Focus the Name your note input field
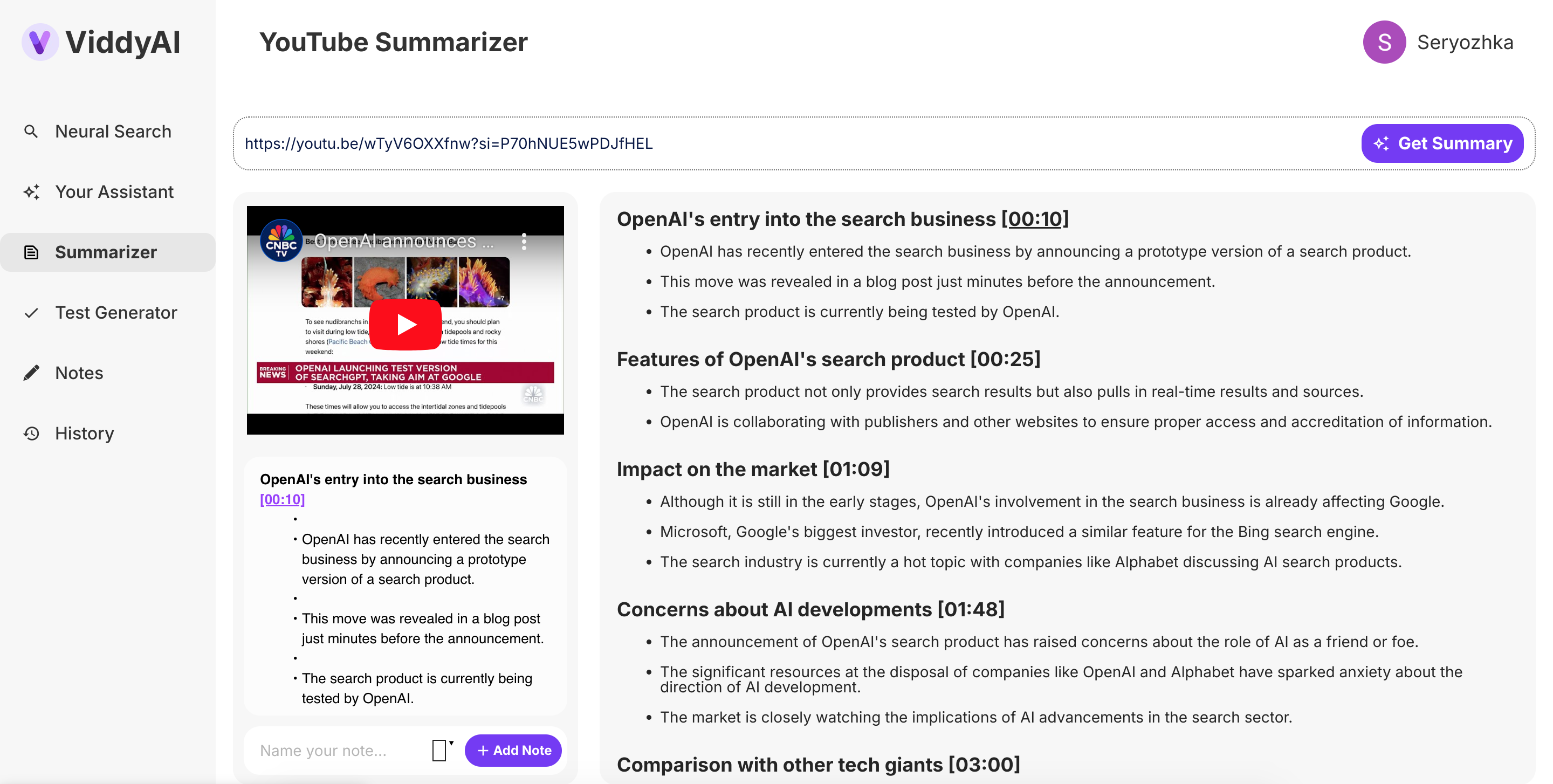Viewport: 1553px width, 784px height. [x=338, y=750]
